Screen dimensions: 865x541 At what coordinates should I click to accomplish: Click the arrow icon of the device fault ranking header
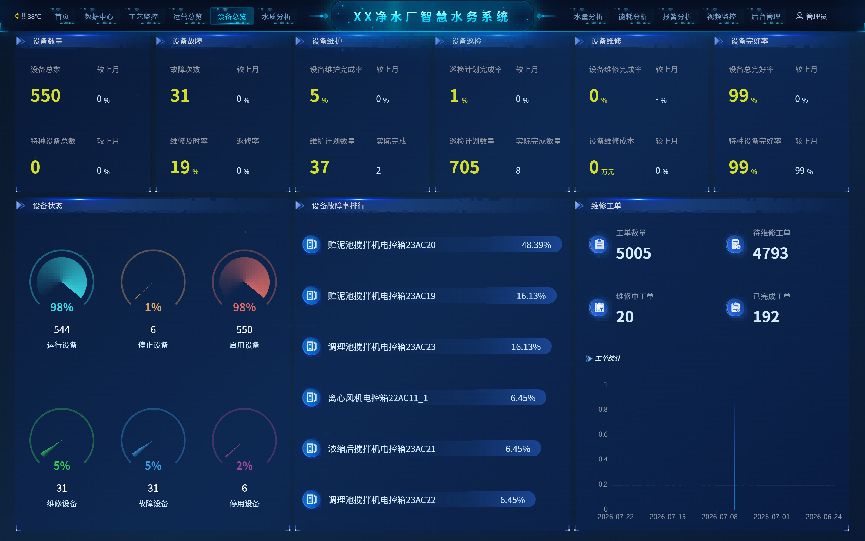300,205
